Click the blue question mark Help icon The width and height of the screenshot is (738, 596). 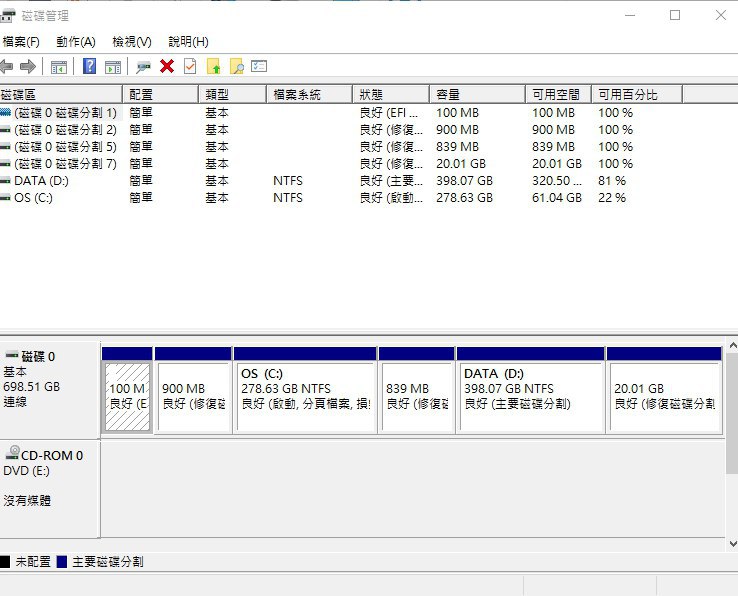pos(89,66)
